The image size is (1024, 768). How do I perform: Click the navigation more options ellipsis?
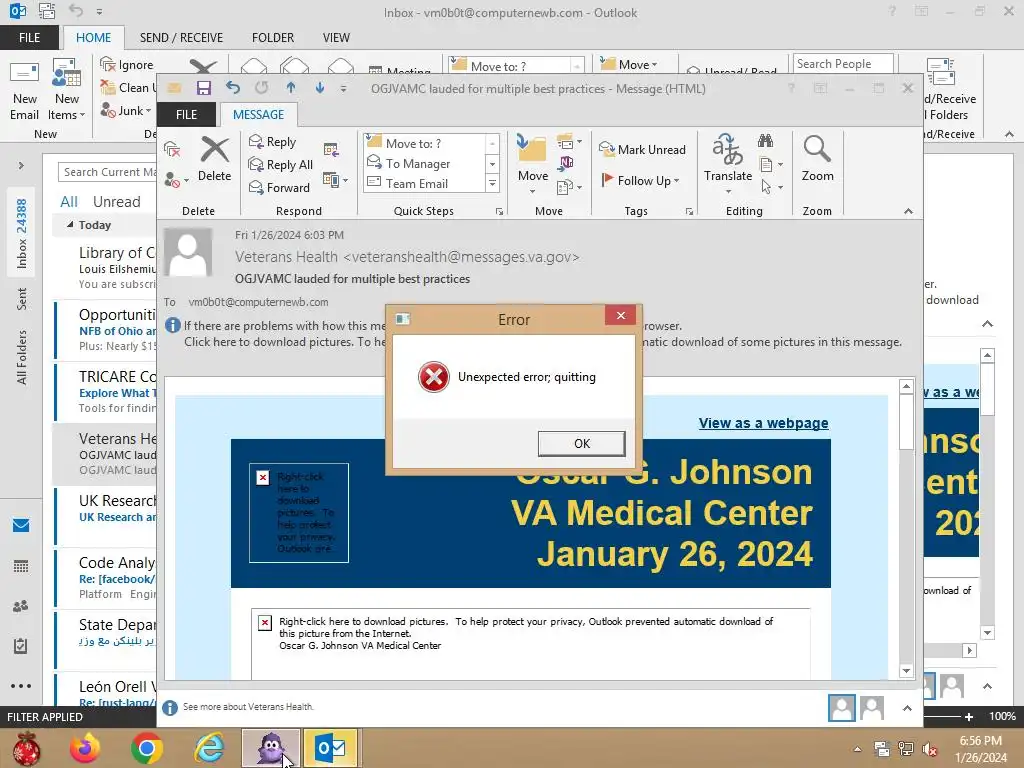(x=21, y=686)
